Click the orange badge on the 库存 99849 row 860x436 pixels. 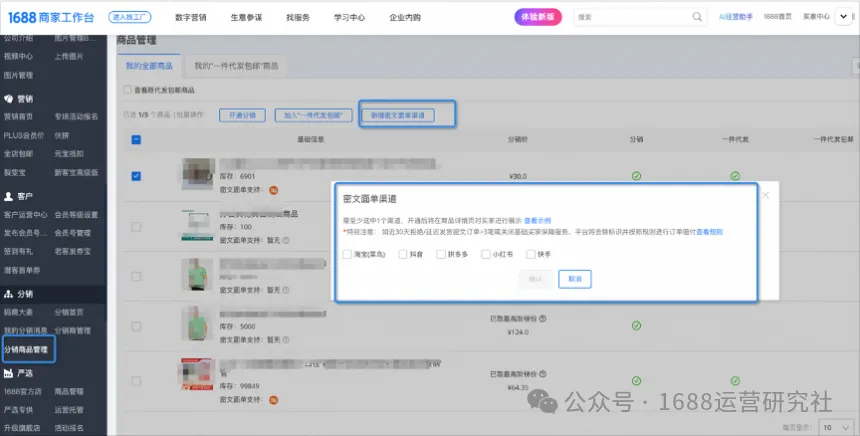(x=273, y=400)
